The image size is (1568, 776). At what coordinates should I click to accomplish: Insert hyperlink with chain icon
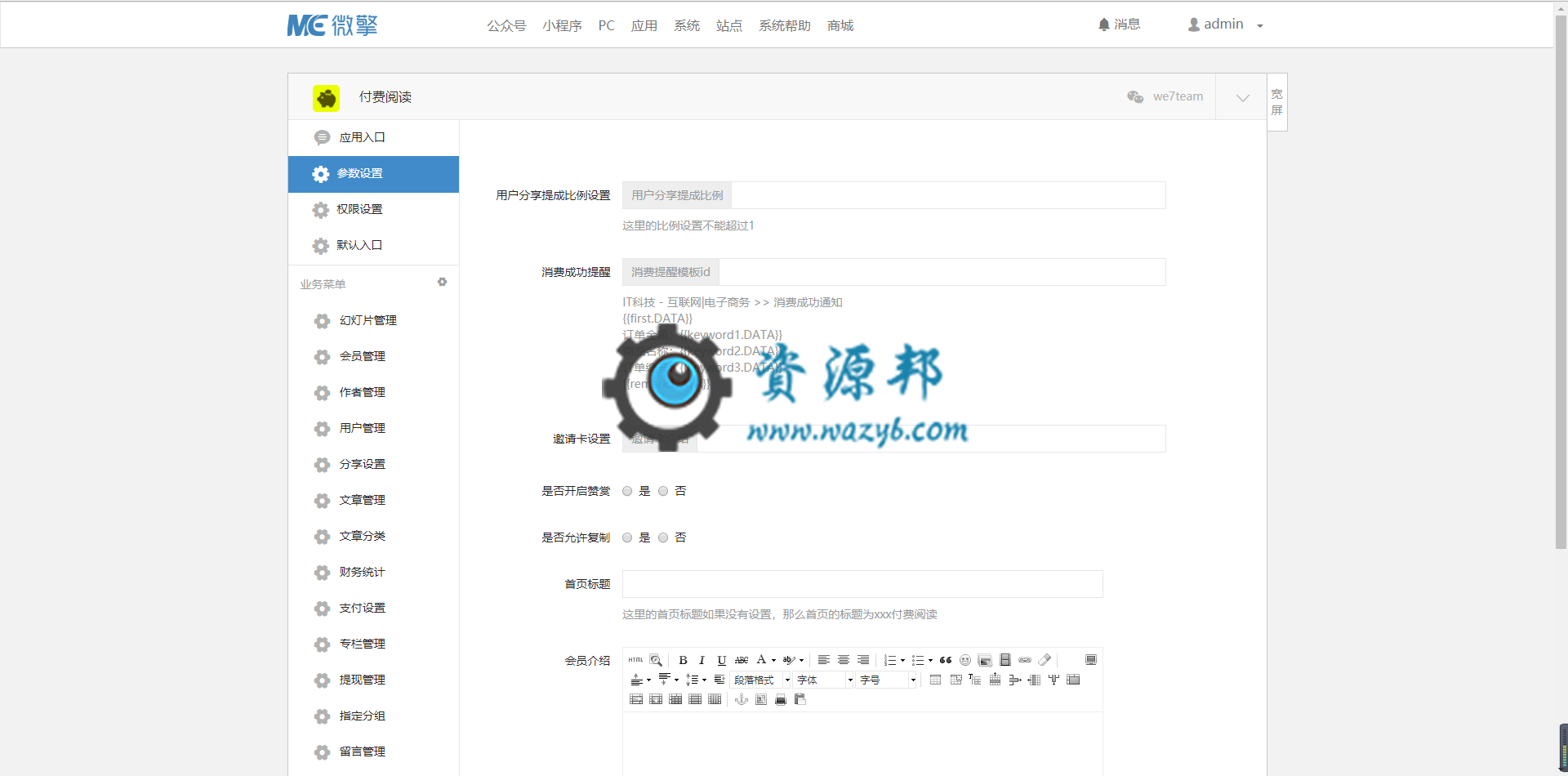[x=1025, y=660]
